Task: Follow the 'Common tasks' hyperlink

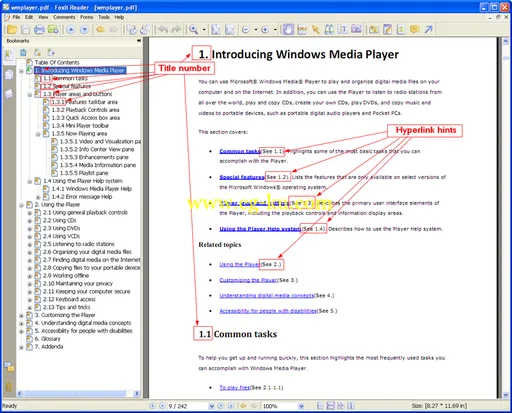Action: coord(240,151)
